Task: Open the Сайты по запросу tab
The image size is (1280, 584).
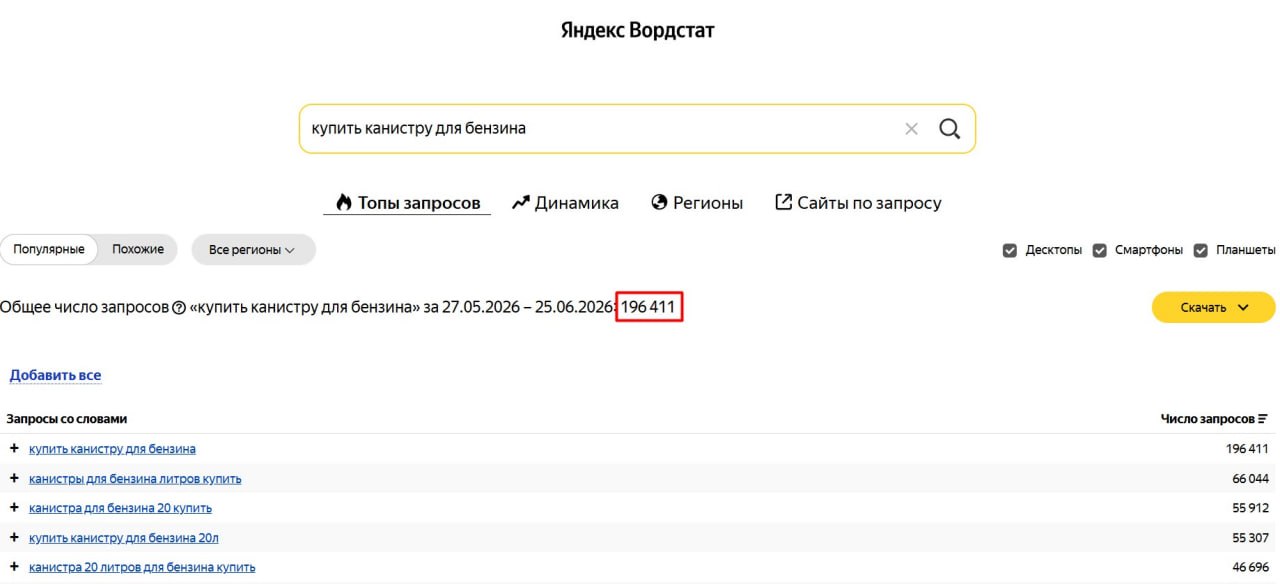Action: coord(858,203)
